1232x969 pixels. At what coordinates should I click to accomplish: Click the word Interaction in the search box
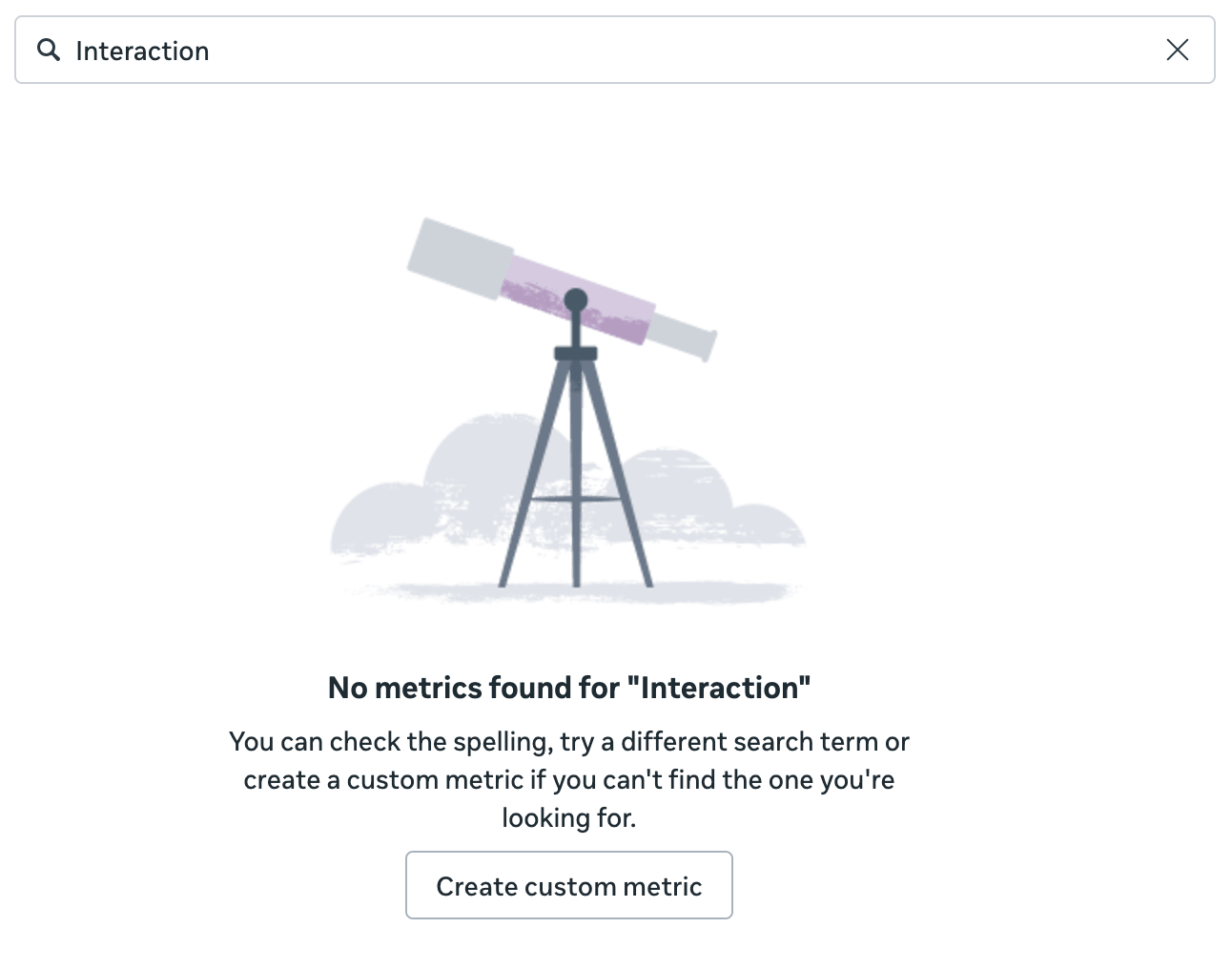(142, 51)
